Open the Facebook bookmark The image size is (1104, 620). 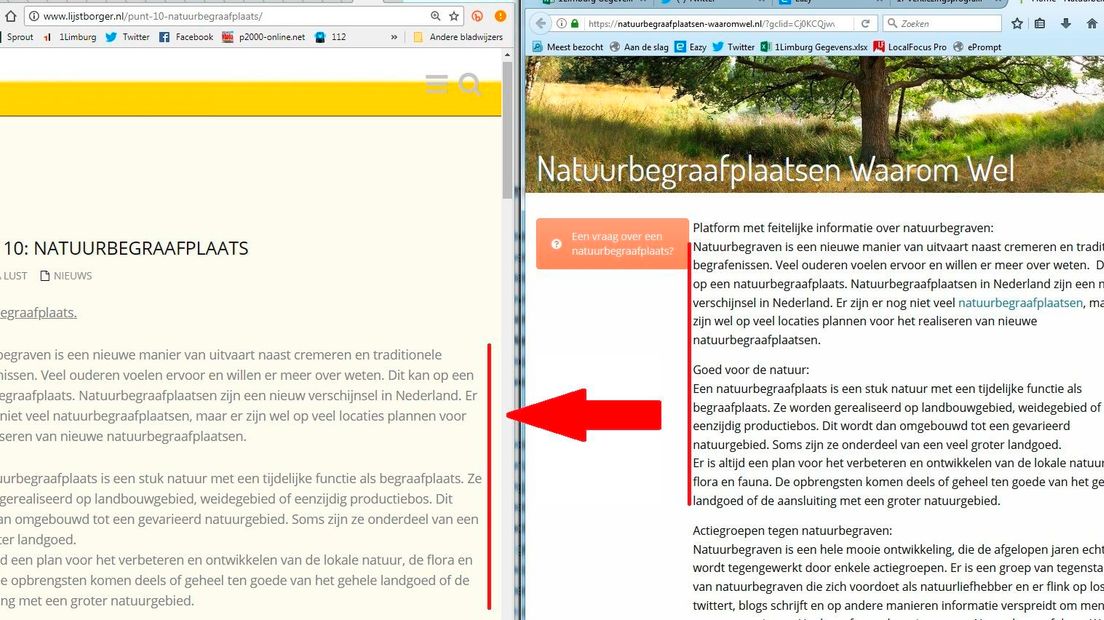(x=186, y=37)
